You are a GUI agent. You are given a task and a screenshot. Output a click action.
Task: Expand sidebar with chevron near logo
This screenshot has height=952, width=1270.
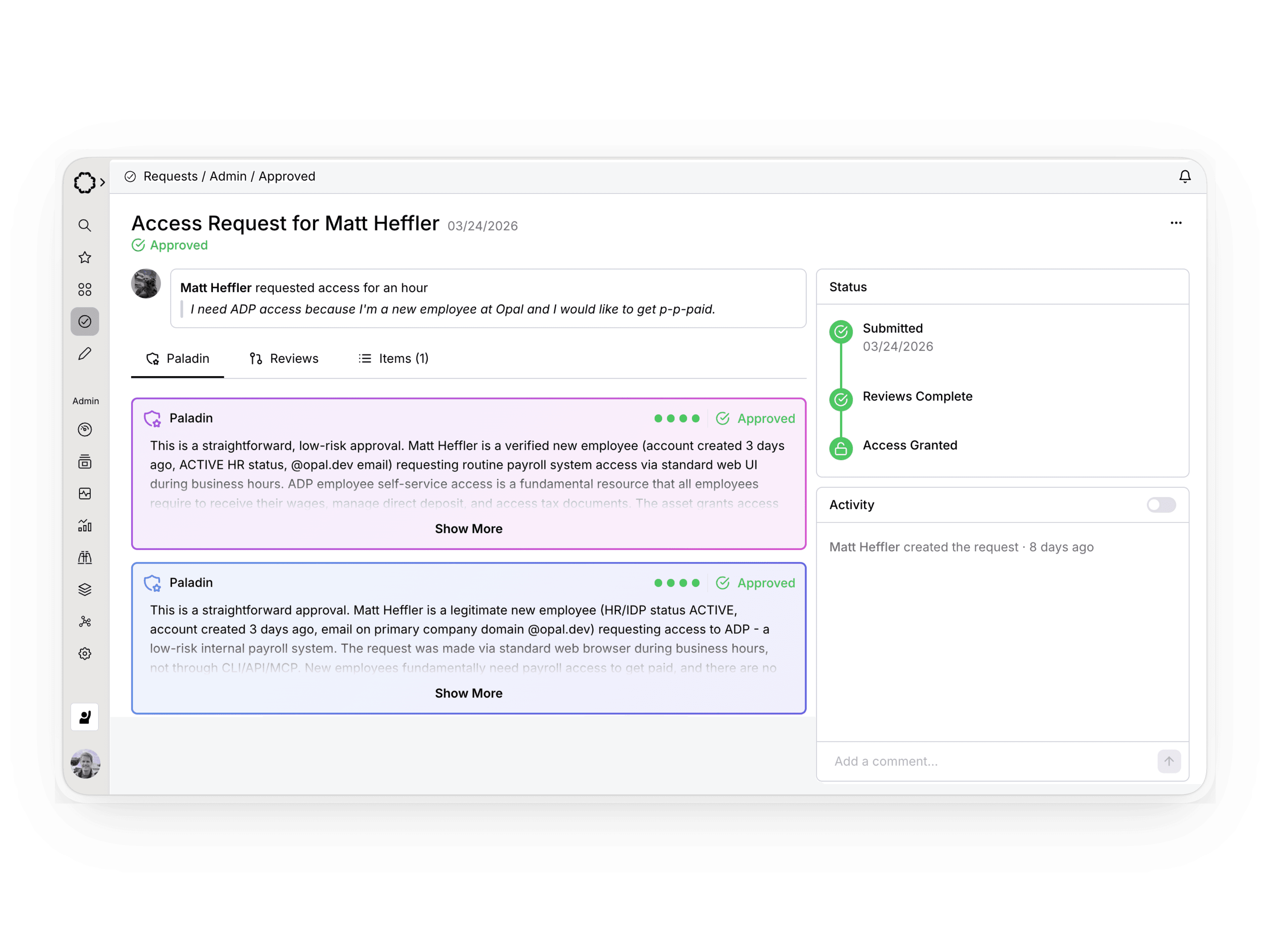[103, 182]
